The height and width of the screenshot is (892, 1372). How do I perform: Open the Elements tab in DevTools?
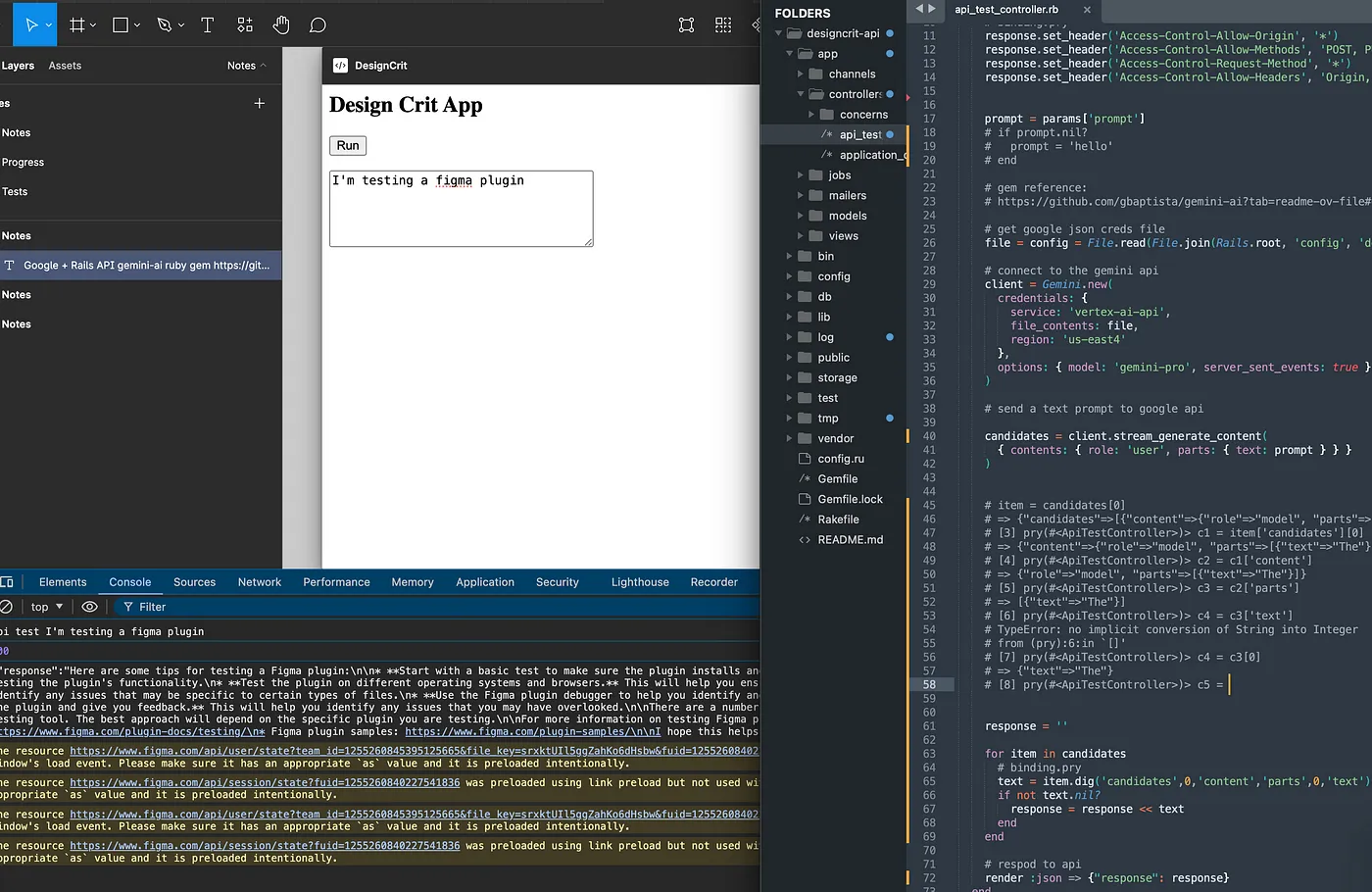(x=63, y=582)
